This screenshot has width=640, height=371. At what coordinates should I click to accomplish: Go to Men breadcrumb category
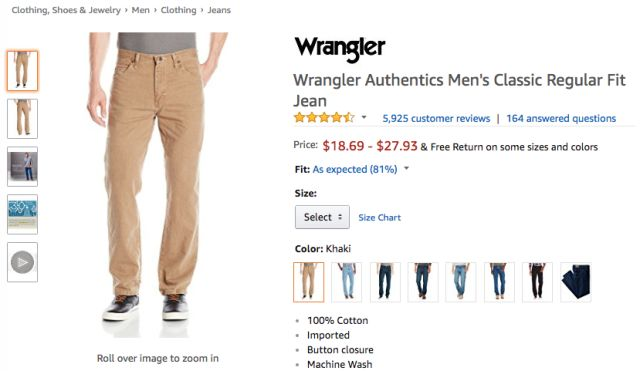pyautogui.click(x=140, y=10)
